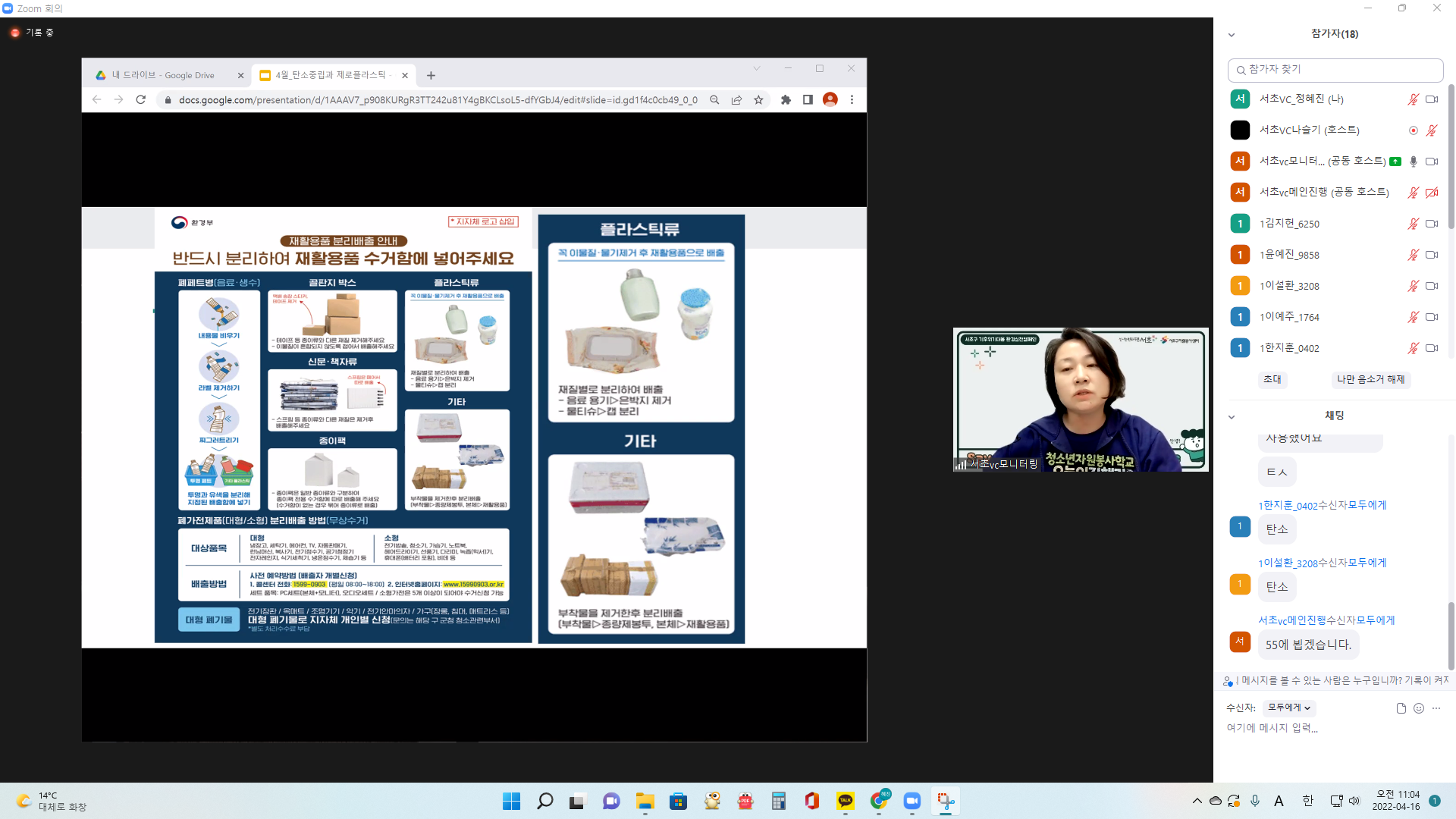Open chat more options ellipsis

(x=1436, y=708)
